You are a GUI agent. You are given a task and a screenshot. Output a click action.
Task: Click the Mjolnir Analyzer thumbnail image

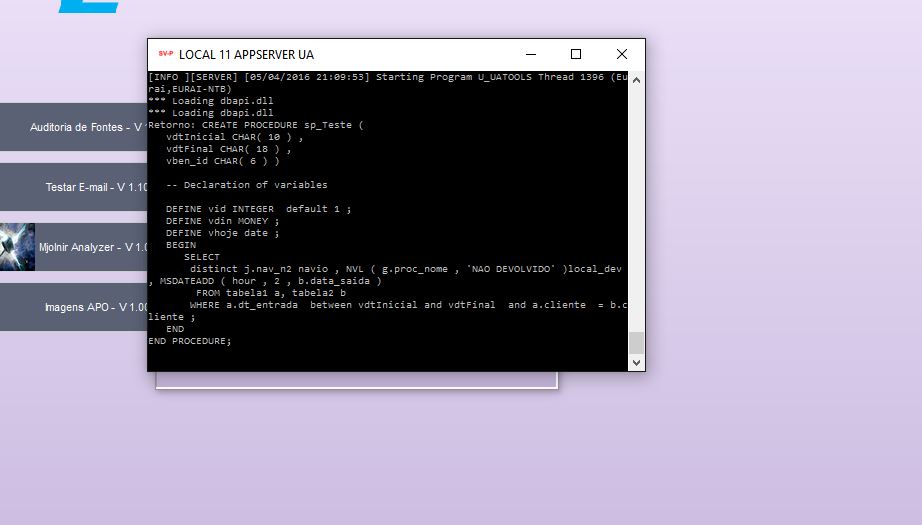(x=18, y=247)
